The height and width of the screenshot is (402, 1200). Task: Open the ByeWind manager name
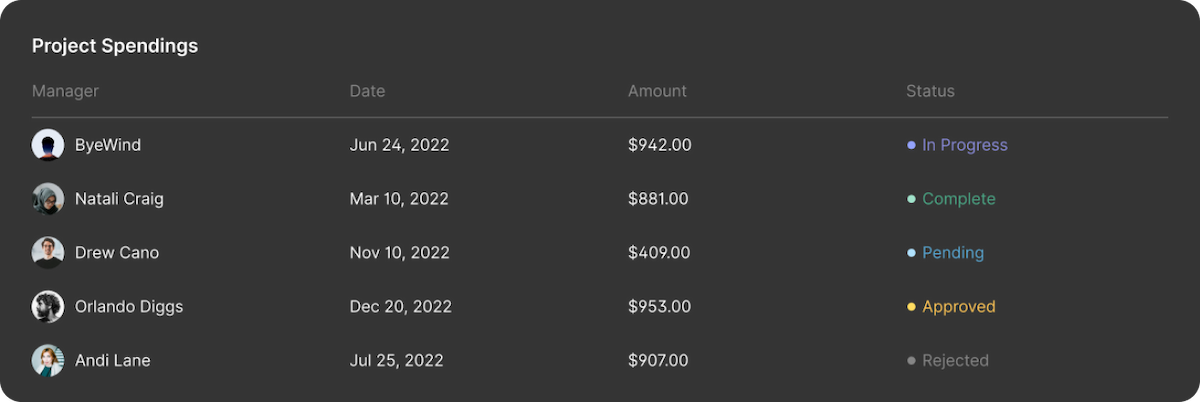[x=108, y=145]
